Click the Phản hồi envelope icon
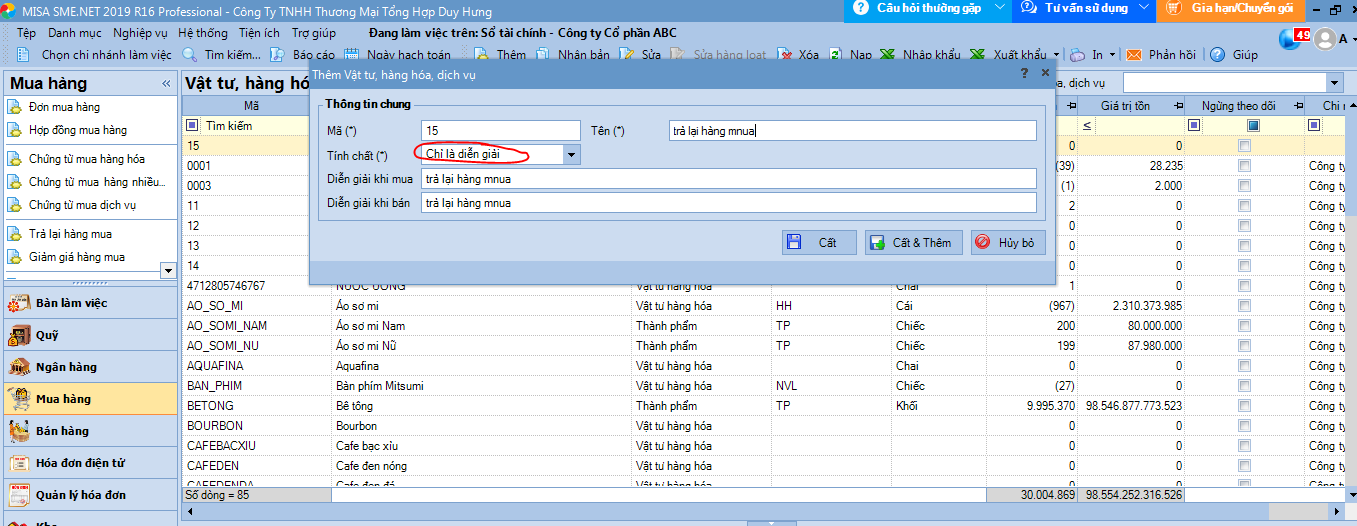This screenshot has height=526, width=1357. [1134, 55]
